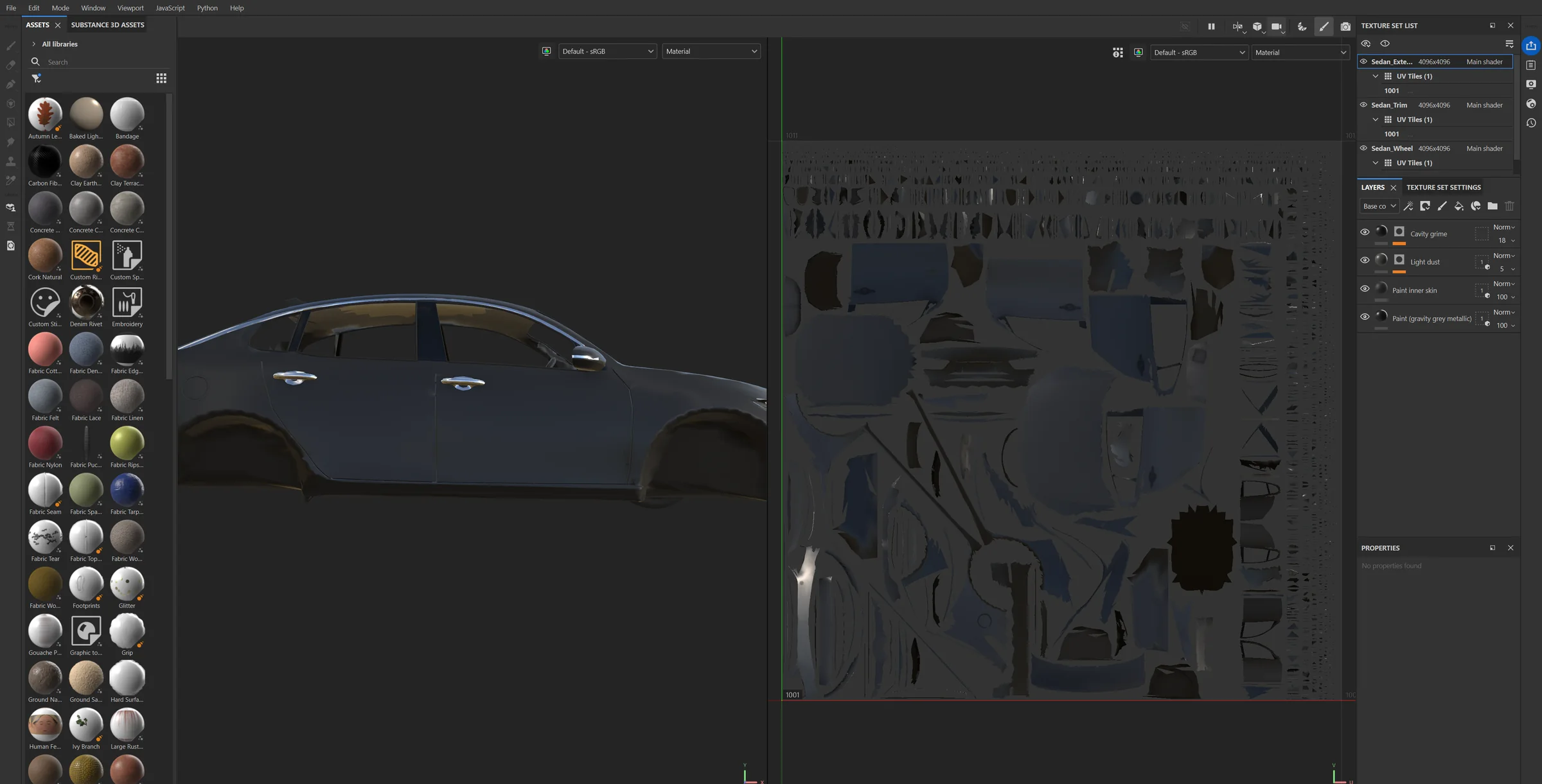Viewport: 1542px width, 784px height.
Task: Add a mask in Layers toolbar
Action: tap(1425, 206)
